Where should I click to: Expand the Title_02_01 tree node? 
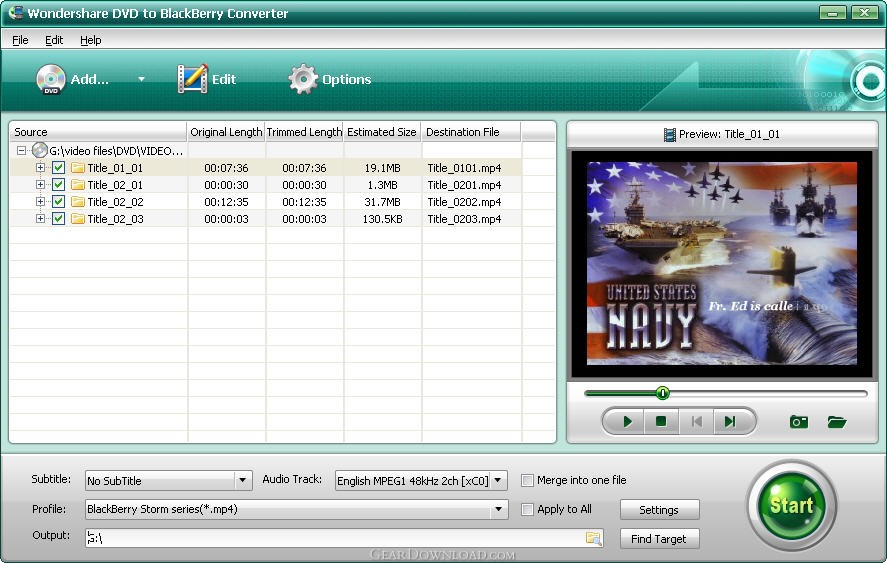[40, 184]
